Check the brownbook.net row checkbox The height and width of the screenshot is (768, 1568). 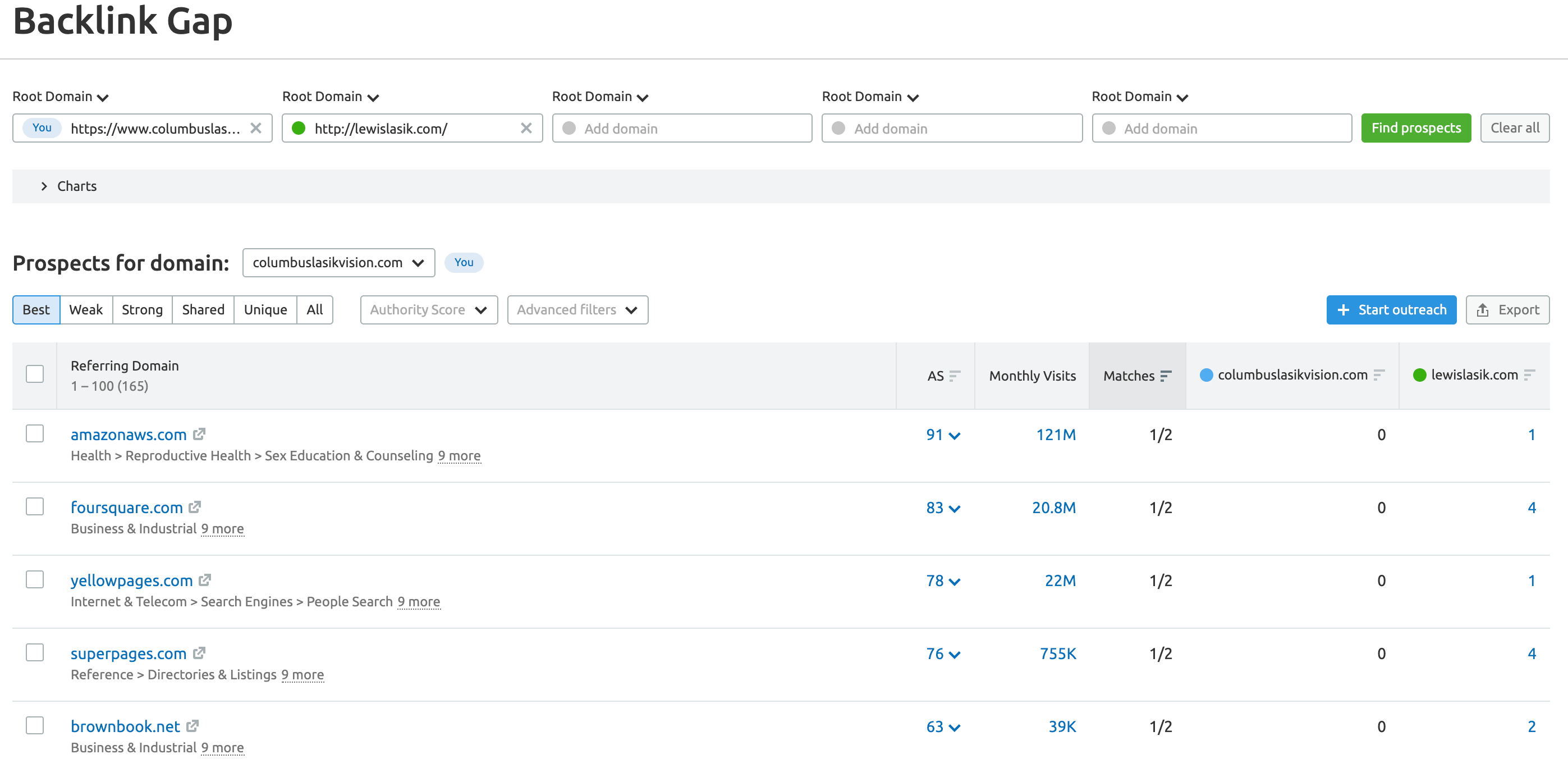[35, 726]
